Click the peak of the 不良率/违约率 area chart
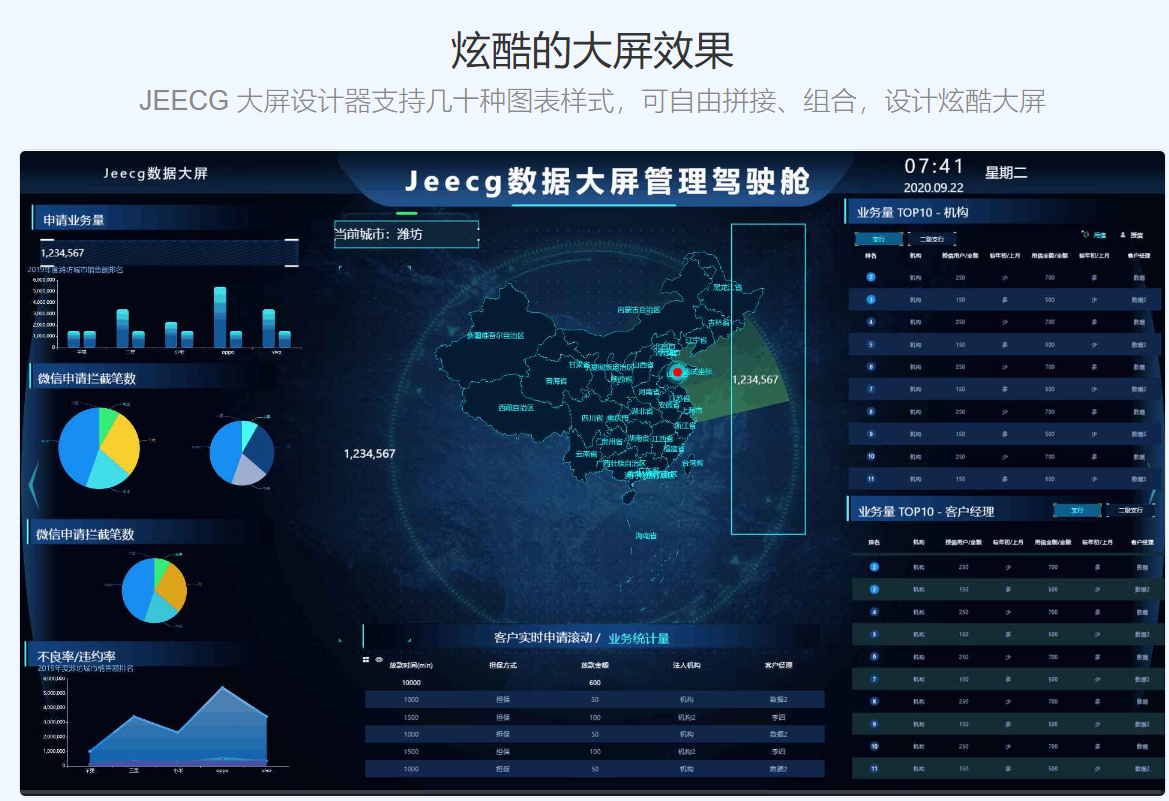1169x801 pixels. (x=221, y=688)
